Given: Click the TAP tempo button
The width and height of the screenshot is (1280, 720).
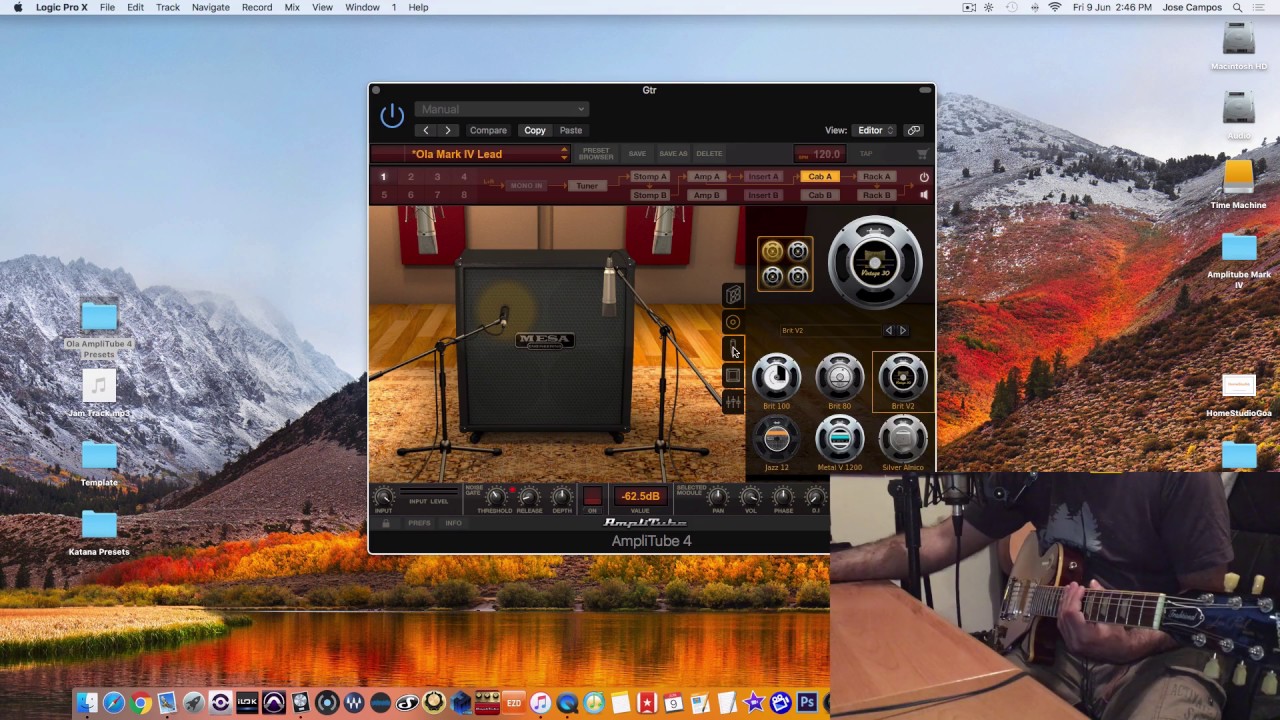Looking at the screenshot, I should [866, 154].
